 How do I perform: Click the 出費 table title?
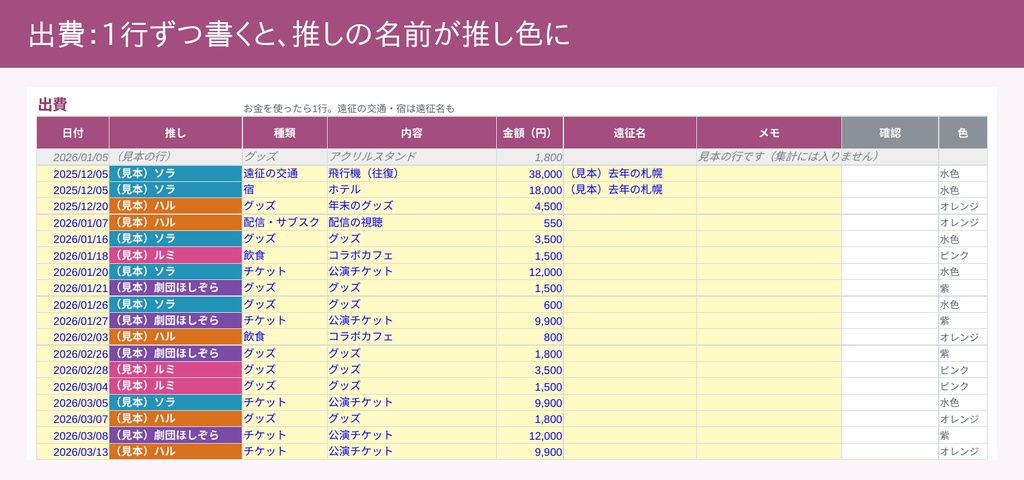[x=53, y=104]
